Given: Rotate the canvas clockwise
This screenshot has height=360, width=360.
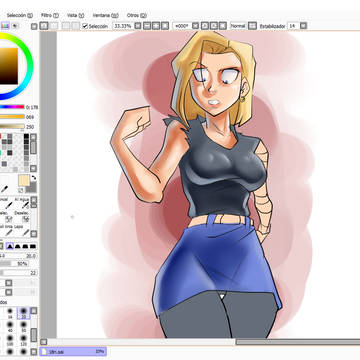Looking at the screenshot, I should pos(214,26).
